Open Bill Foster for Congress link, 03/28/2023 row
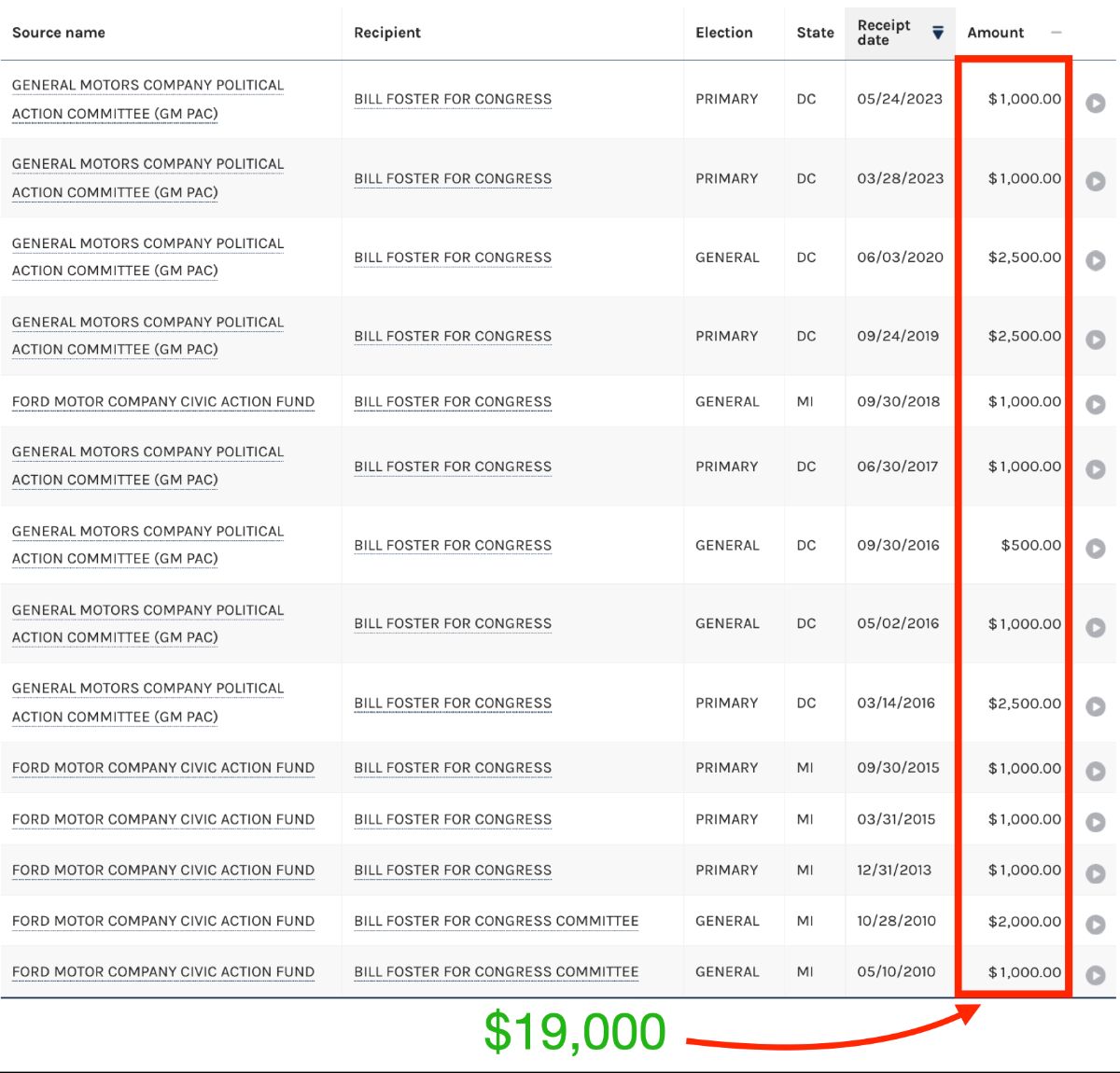This screenshot has width=1120, height=1073. [453, 178]
